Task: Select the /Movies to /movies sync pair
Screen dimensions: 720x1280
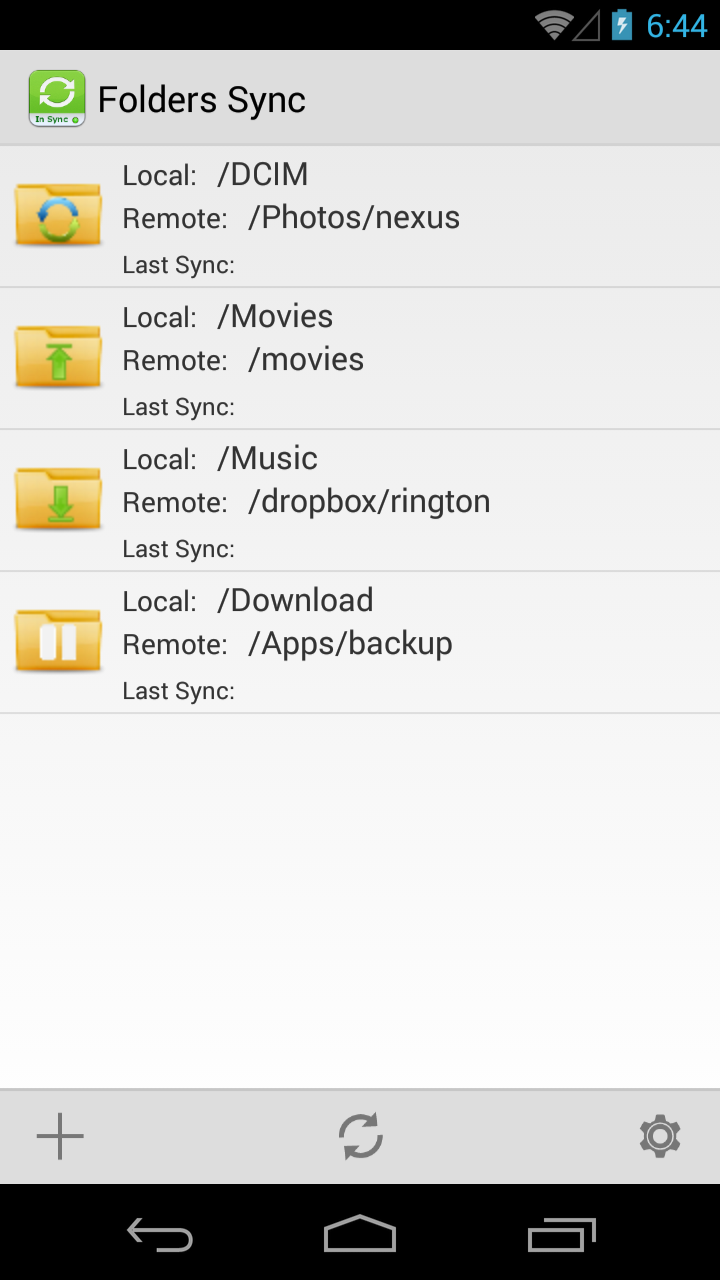Action: pos(360,357)
